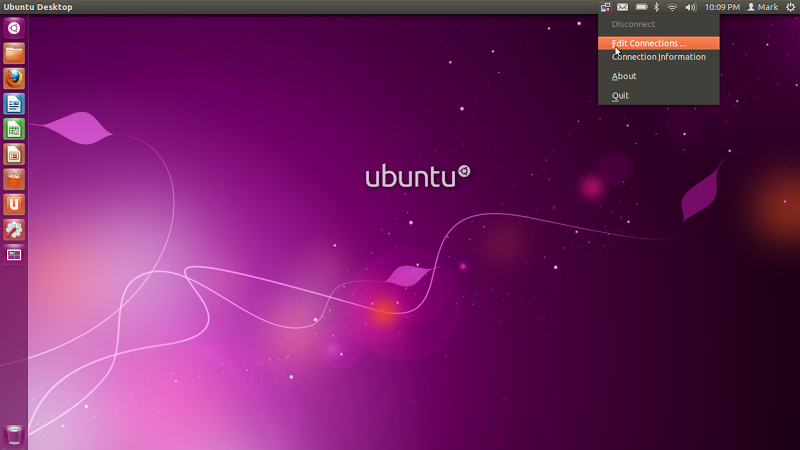Open the messaging envelope indicator
The width and height of the screenshot is (800, 450).
click(622, 7)
